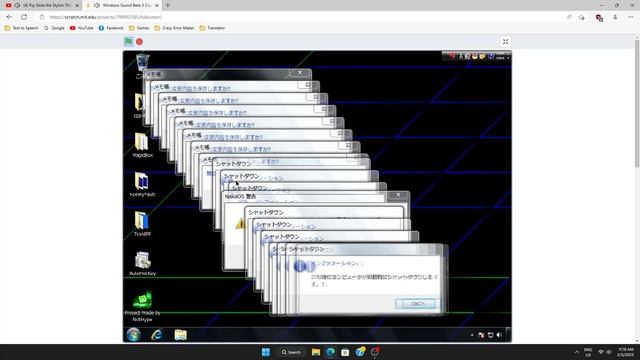The width and height of the screenshot is (640, 360).
Task: Open the Facebook bookmark
Action: click(111, 28)
